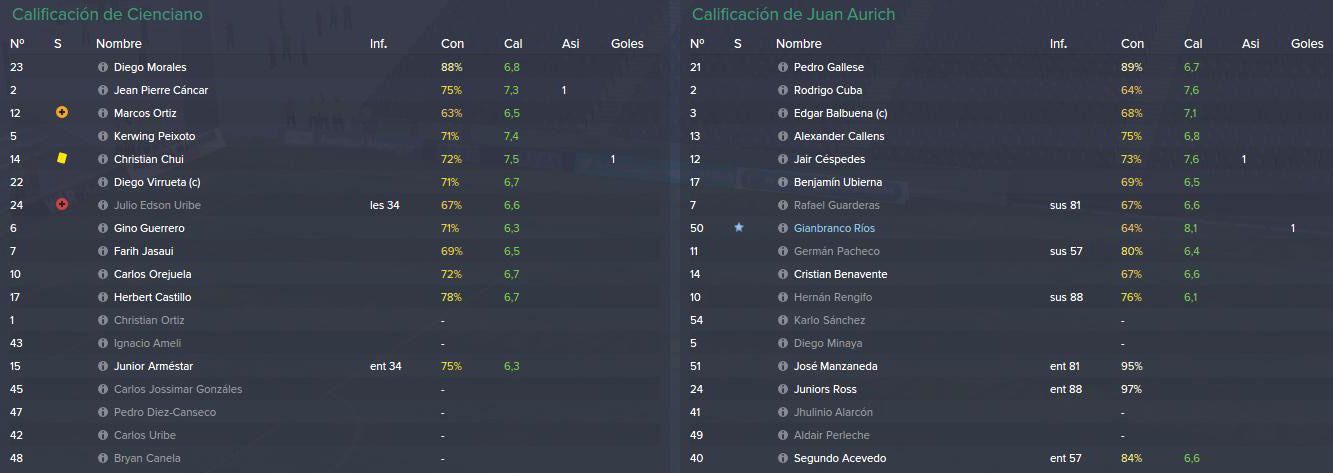Click info icon beside Segundo Acevedo
The height and width of the screenshot is (473, 1333).
[782, 458]
